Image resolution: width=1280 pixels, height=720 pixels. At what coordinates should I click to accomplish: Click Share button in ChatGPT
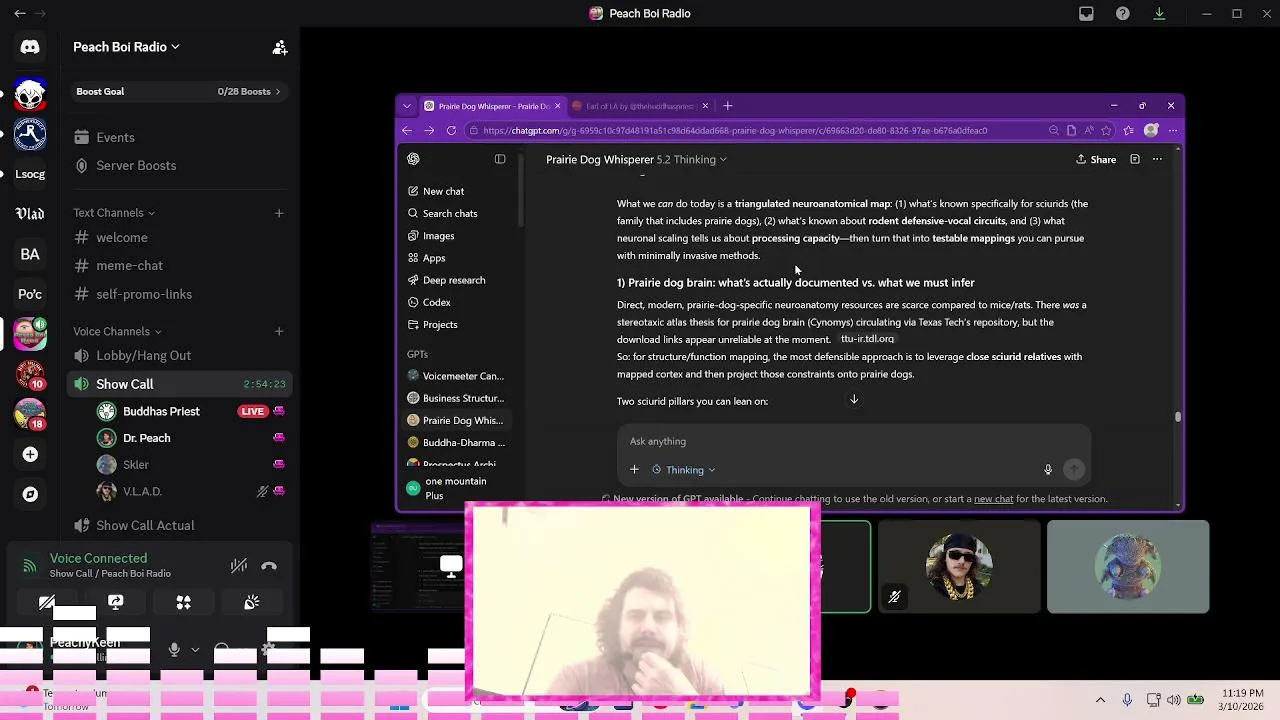click(1096, 159)
